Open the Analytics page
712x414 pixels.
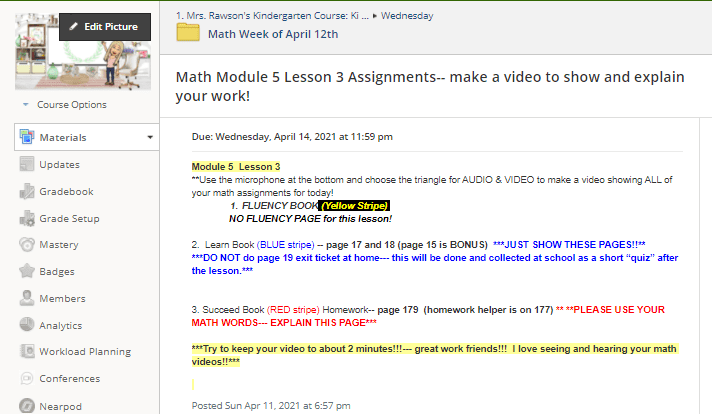(x=61, y=325)
